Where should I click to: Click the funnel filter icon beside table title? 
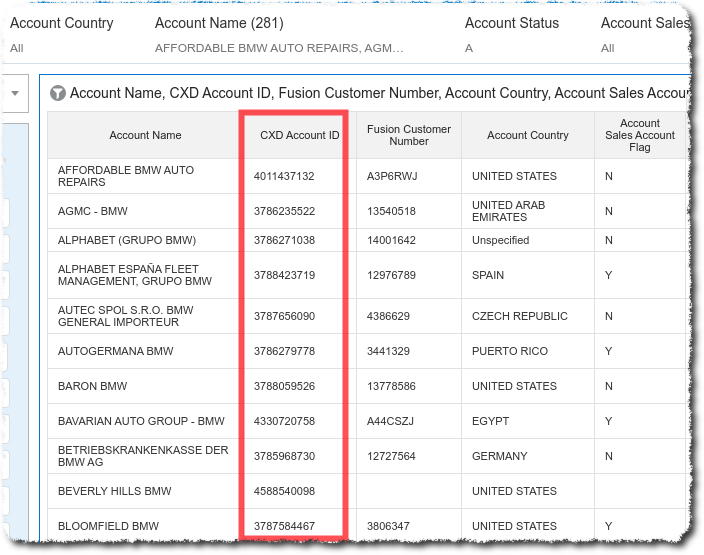click(x=58, y=93)
